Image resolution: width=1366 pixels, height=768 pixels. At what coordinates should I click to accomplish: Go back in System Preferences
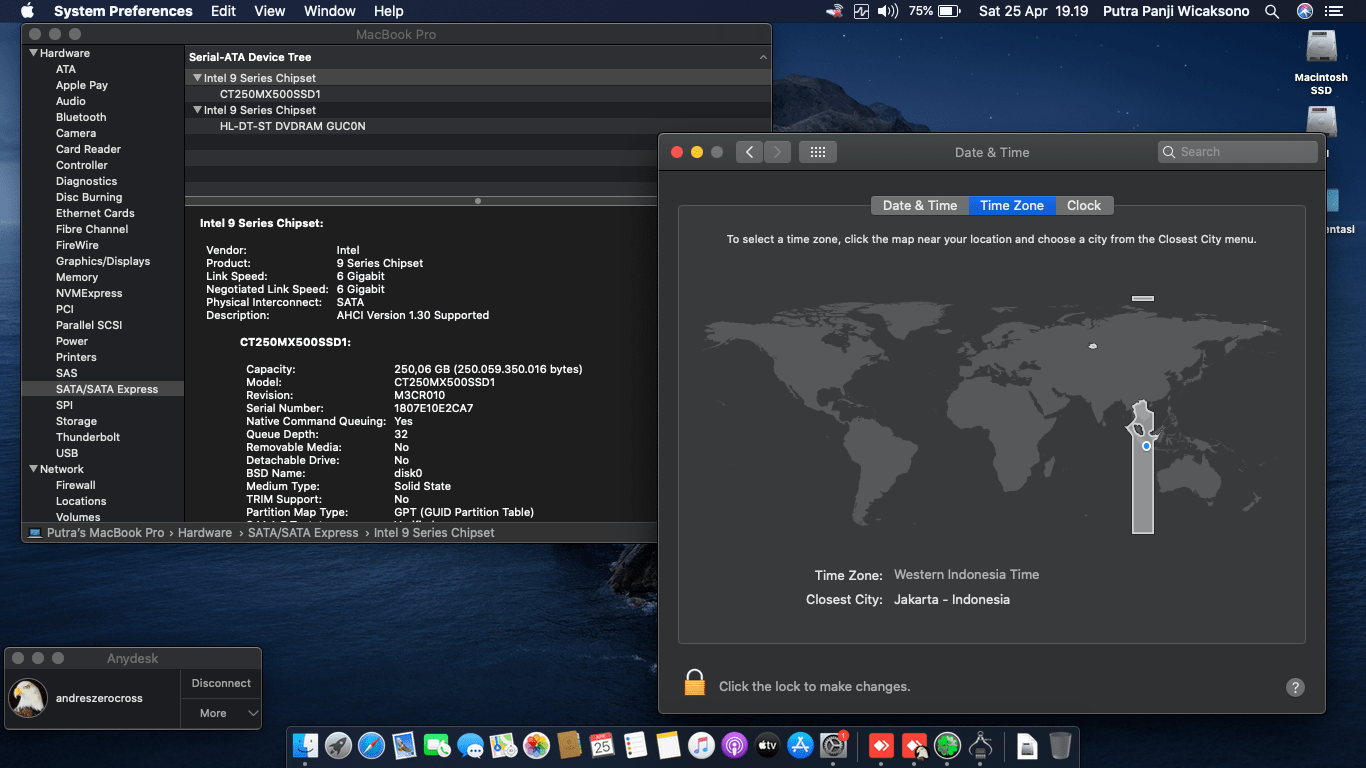(x=750, y=152)
